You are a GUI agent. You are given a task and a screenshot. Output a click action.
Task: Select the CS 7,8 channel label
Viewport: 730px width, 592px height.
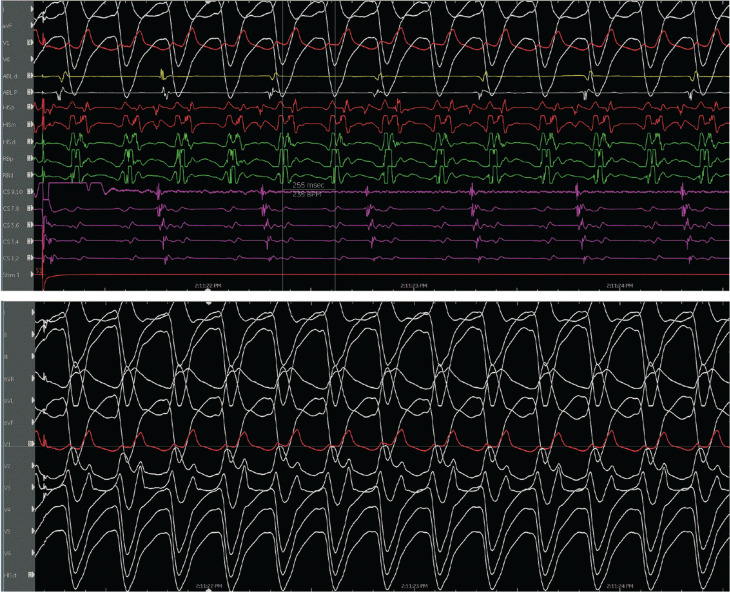[x=11, y=209]
